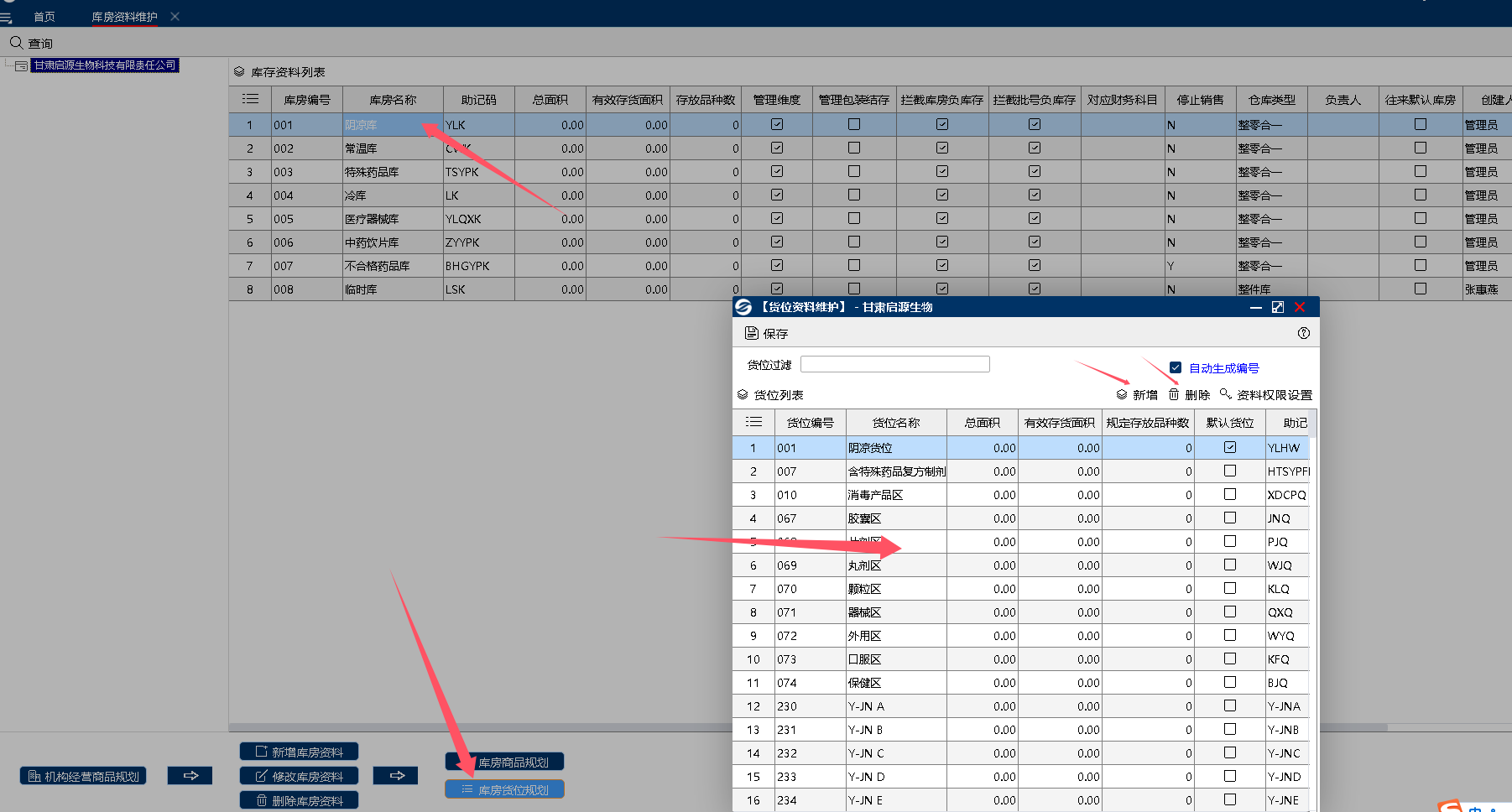
Task: Close the 库房资料维护 tab
Action: (175, 17)
